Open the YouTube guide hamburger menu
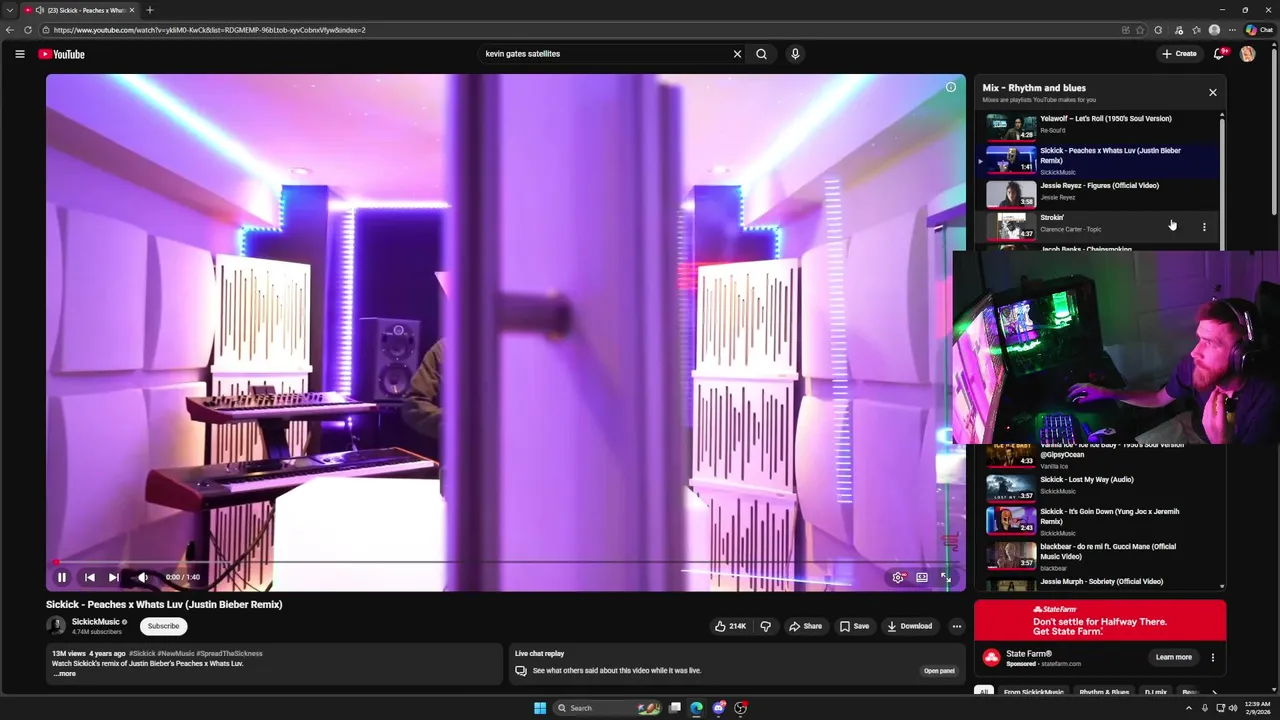This screenshot has height=720, width=1280. 20,54
